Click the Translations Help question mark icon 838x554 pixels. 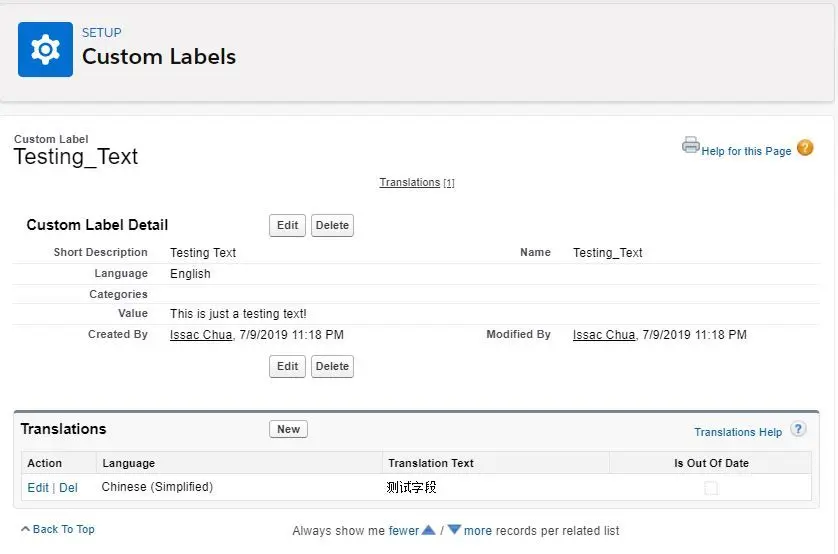(x=798, y=429)
